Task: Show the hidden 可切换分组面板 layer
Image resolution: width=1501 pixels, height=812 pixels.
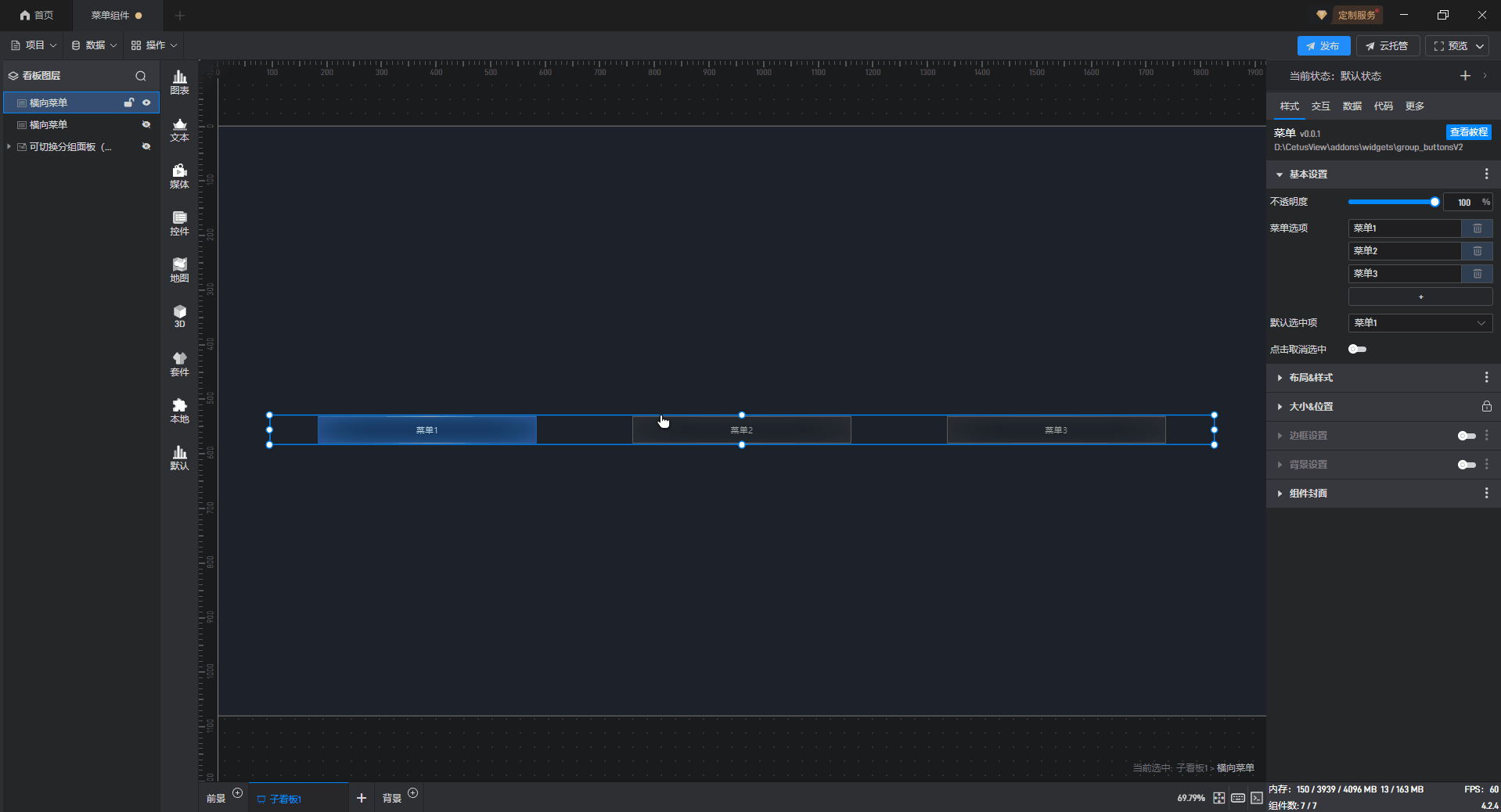Action: (146, 146)
